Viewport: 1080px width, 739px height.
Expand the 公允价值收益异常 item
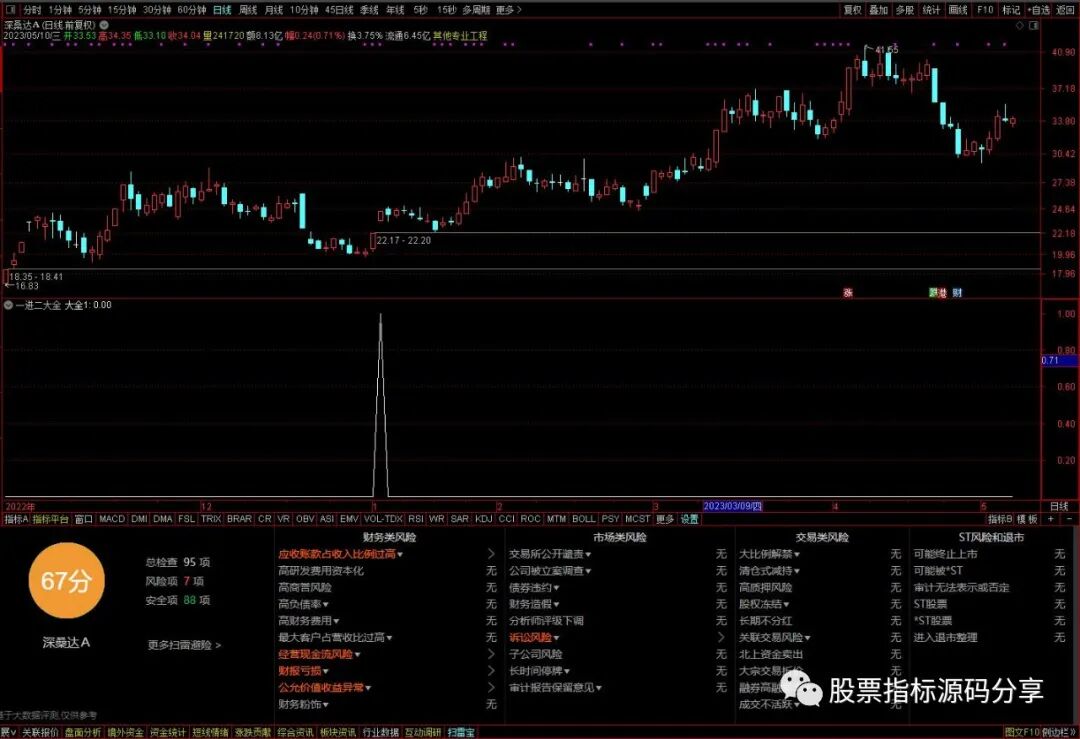[x=324, y=687]
